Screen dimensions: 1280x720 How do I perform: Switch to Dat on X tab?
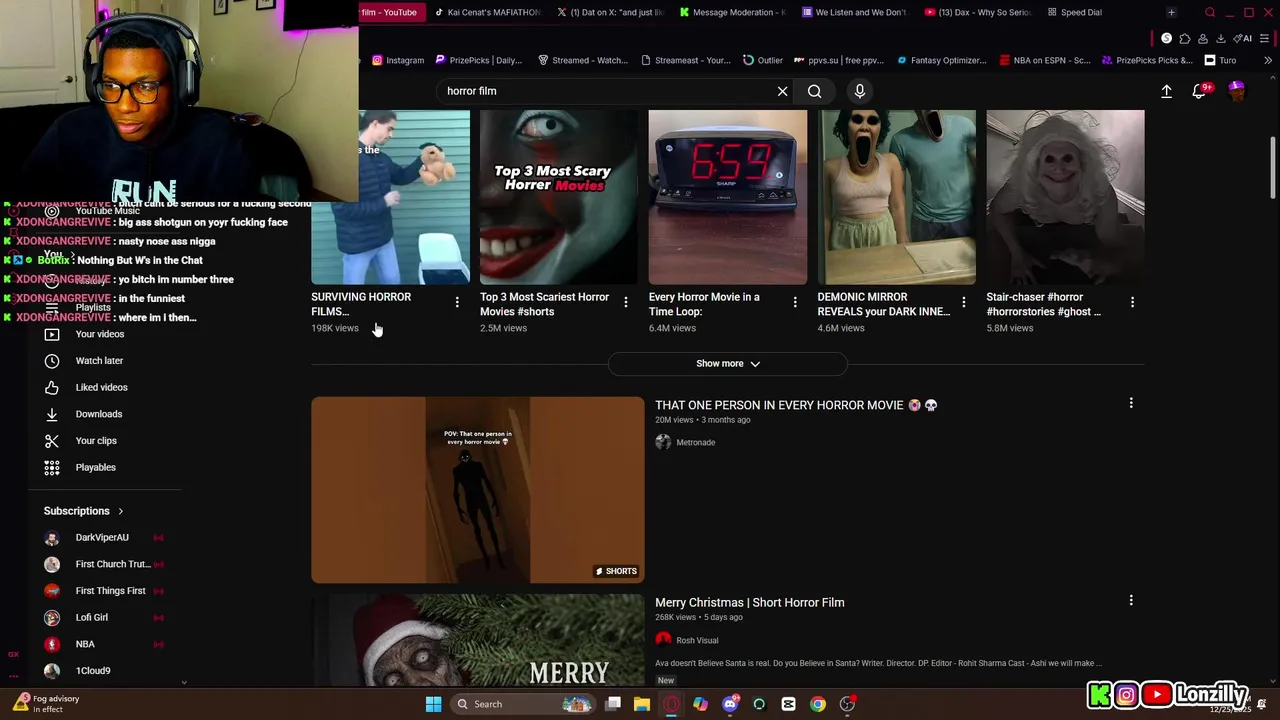613,12
